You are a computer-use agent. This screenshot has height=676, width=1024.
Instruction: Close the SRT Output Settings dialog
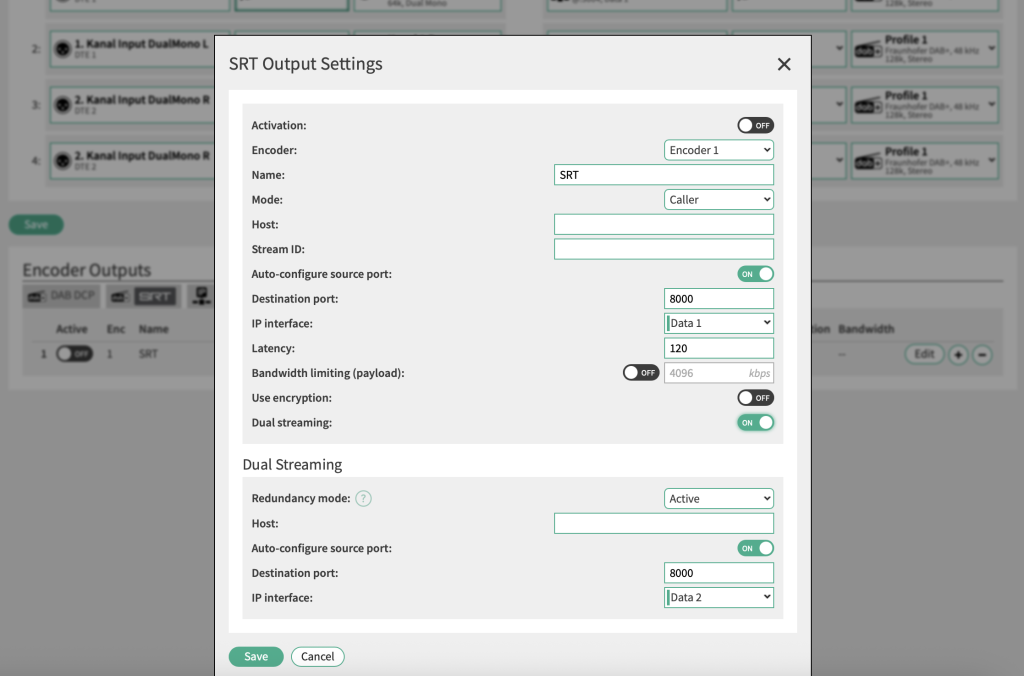[x=784, y=64]
